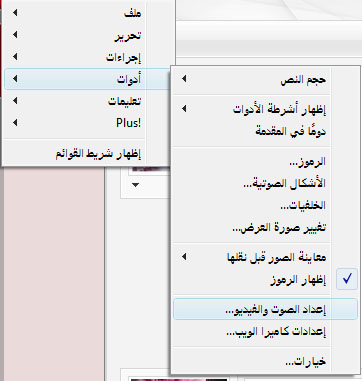Open the الرموز... dialog
Image resolution: width=362 pixels, height=381 pixels.
tap(266, 162)
